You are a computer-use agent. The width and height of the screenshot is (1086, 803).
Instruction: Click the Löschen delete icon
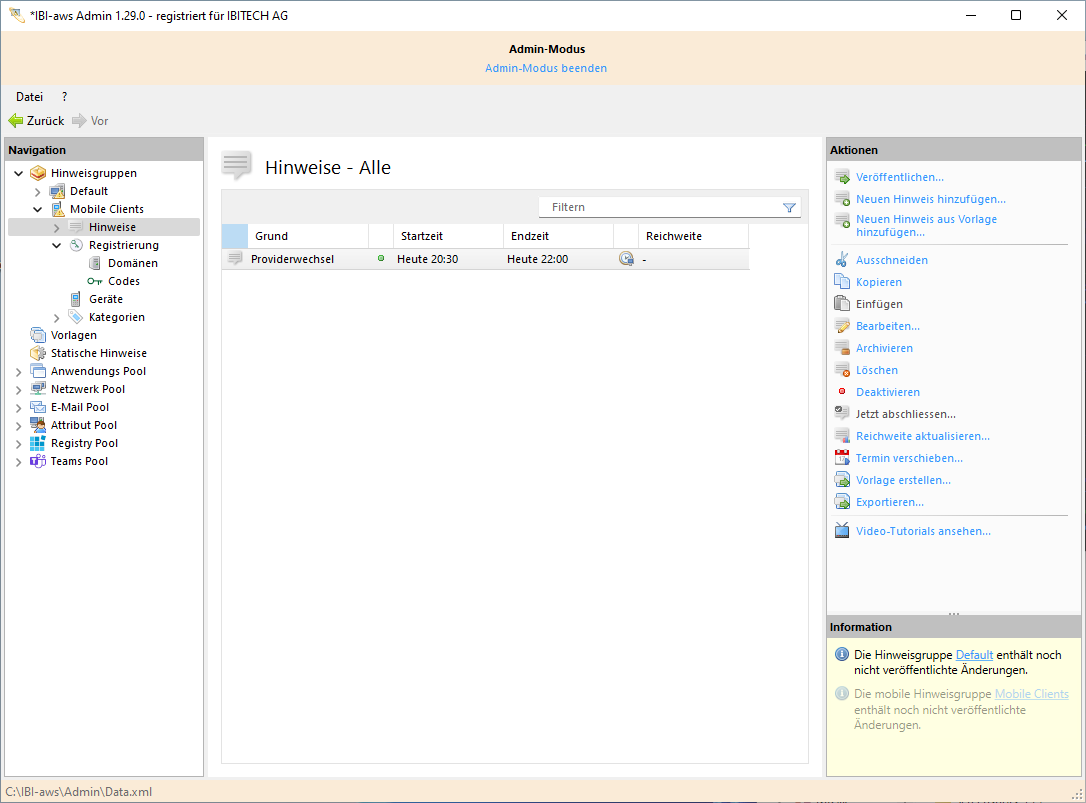pos(842,370)
